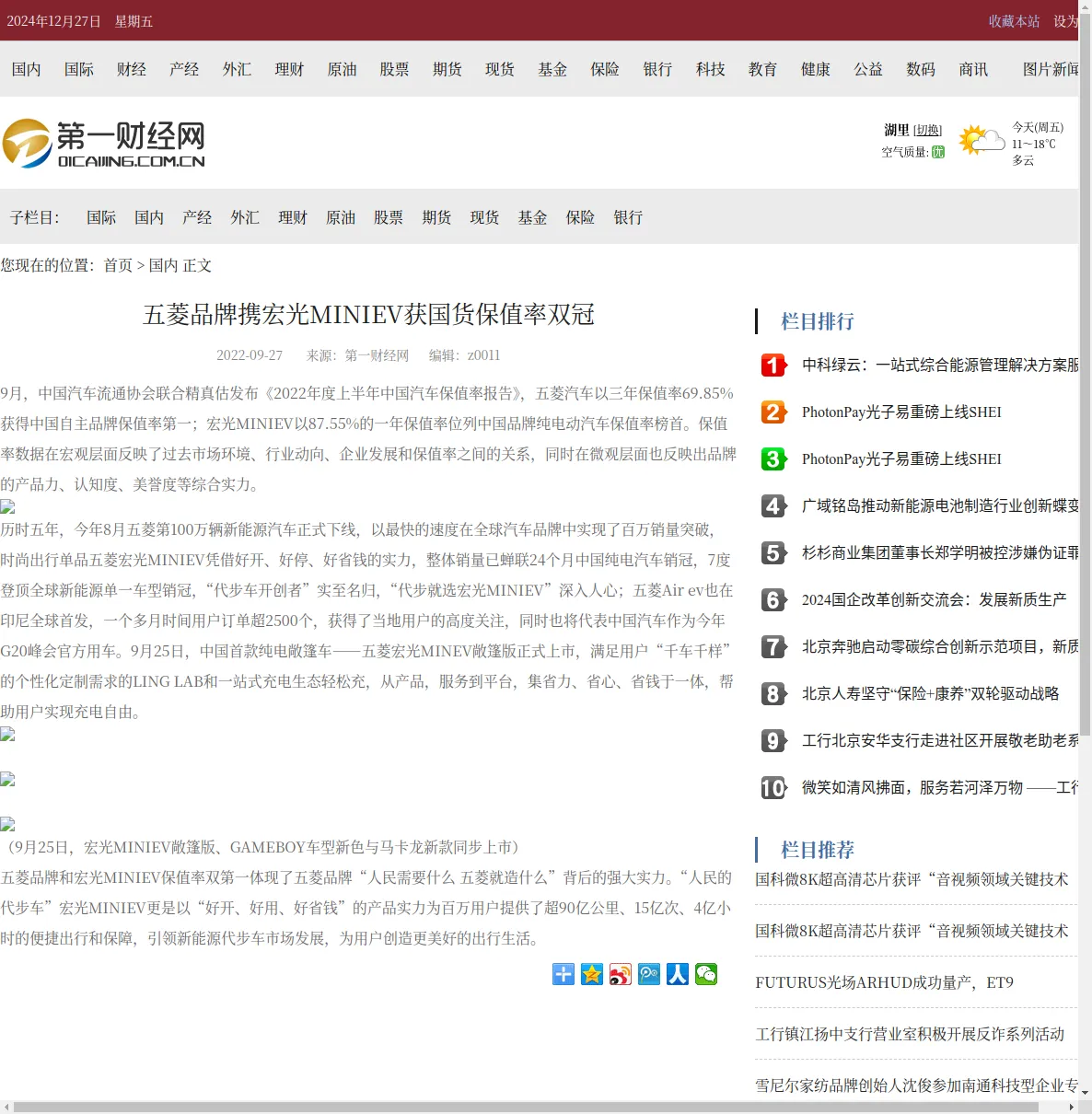This screenshot has height=1114, width=1092.
Task: Share article to Tencent Weibo icon
Action: point(649,974)
